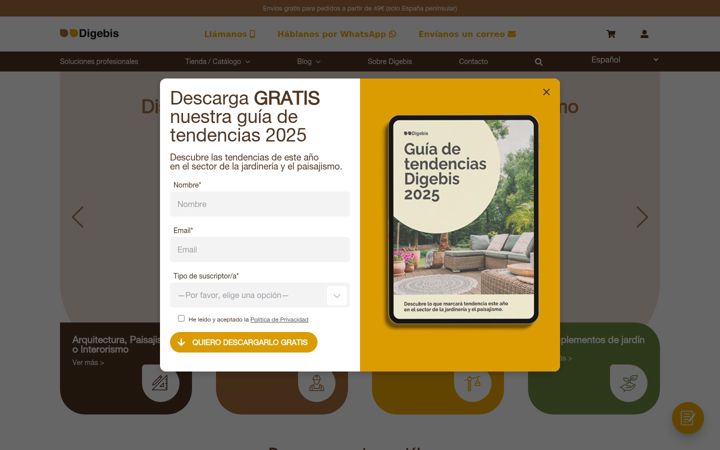This screenshot has height=450, width=720.
Task: Open the Tipo de suscriptor/a dropdown
Action: pyautogui.click(x=260, y=295)
